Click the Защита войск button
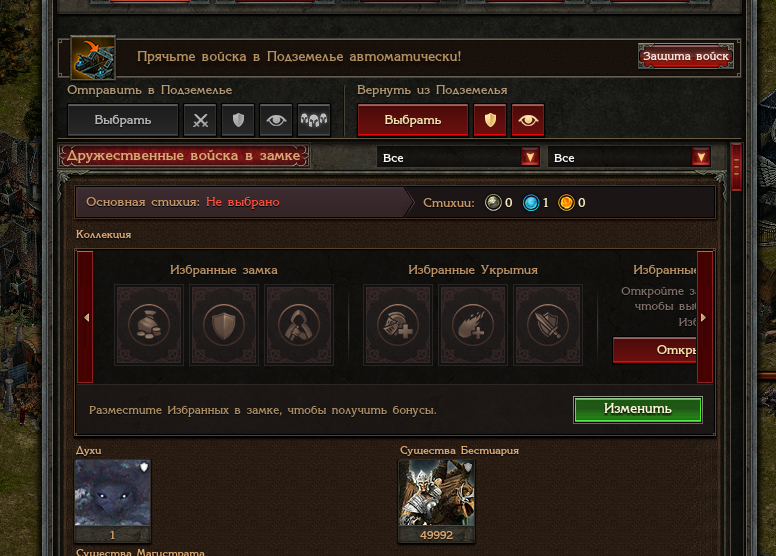The image size is (776, 556). click(685, 56)
